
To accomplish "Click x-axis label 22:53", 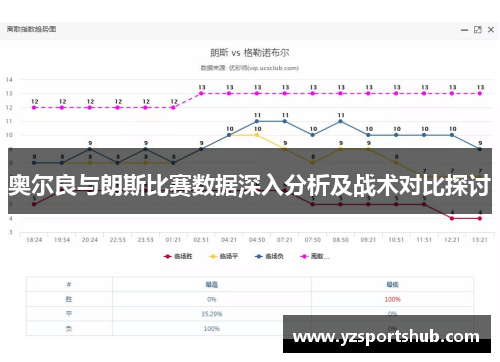I will coord(118,240).
